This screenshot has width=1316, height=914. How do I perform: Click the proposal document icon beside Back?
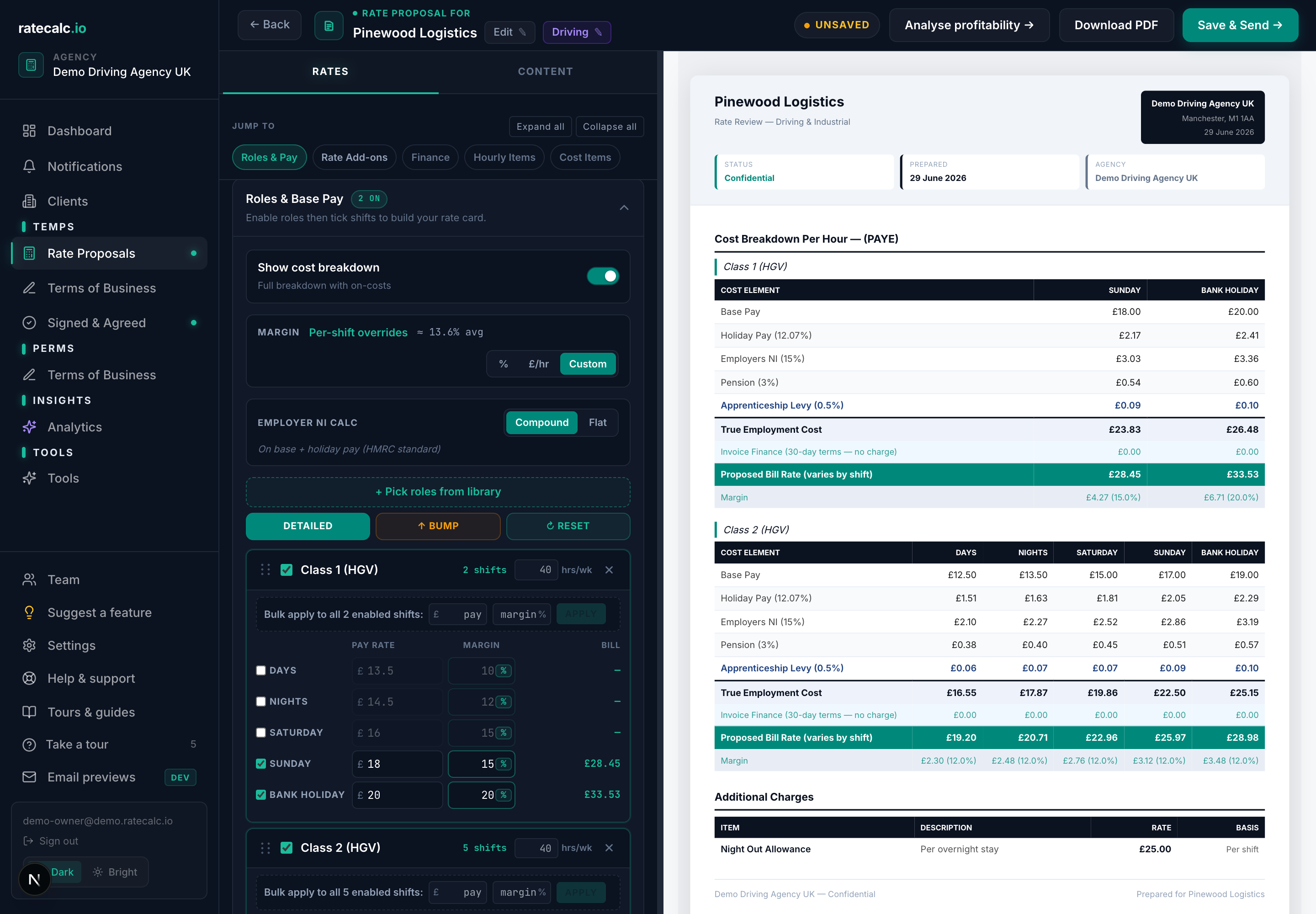click(329, 25)
